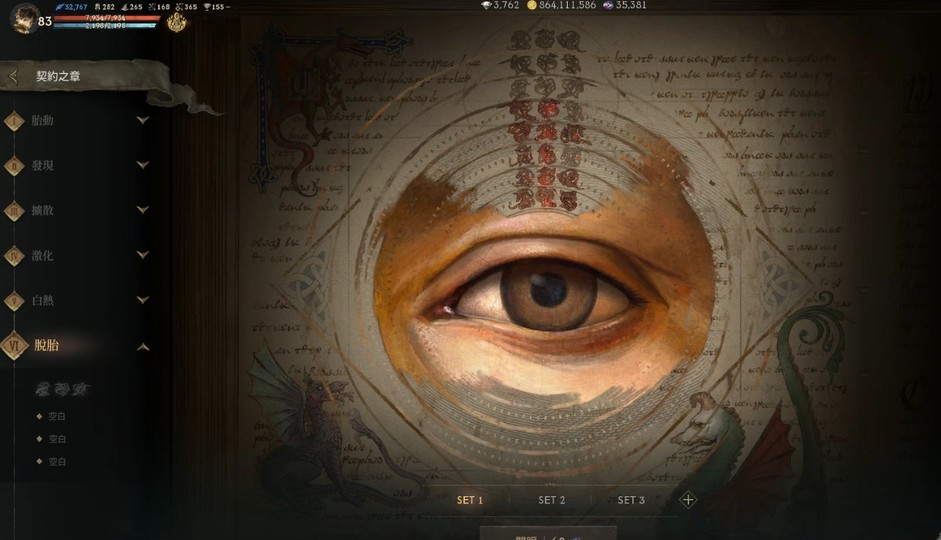The image size is (941, 540).
Task: Click the stat icon next to 365
Action: tap(179, 7)
